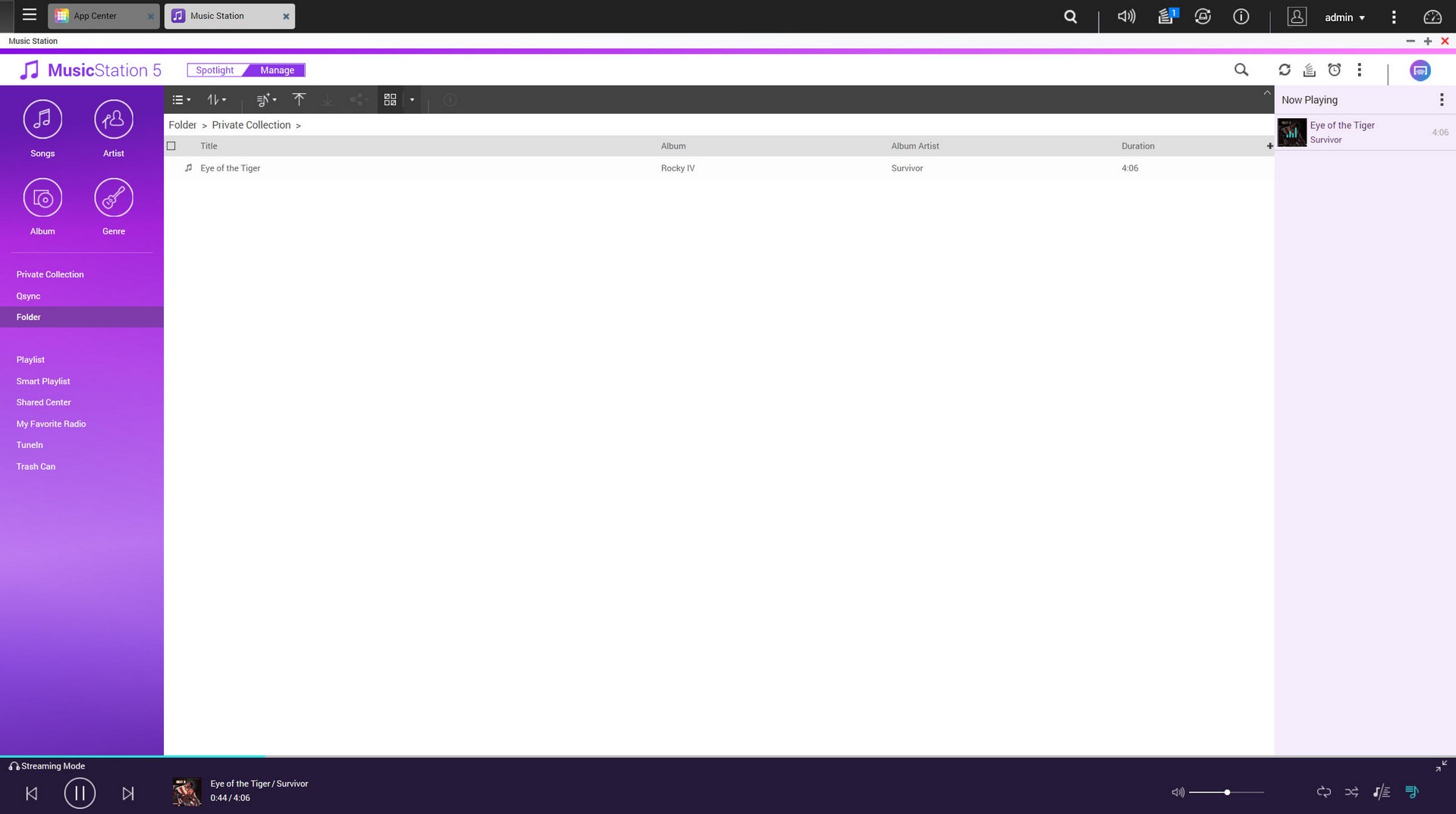The height and width of the screenshot is (814, 1456).
Task: Switch to Manage mode
Action: [x=277, y=70]
